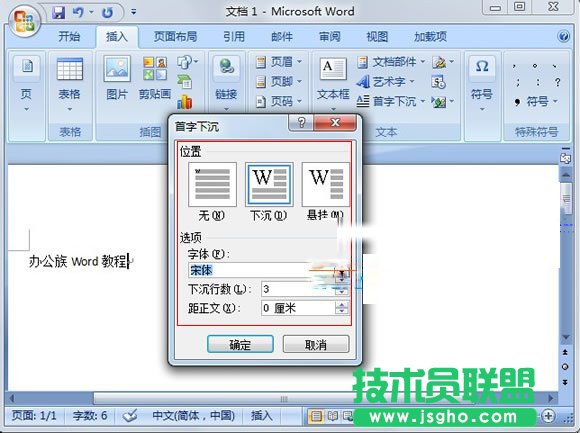Select the Dropped (下沉) position option

[269, 185]
